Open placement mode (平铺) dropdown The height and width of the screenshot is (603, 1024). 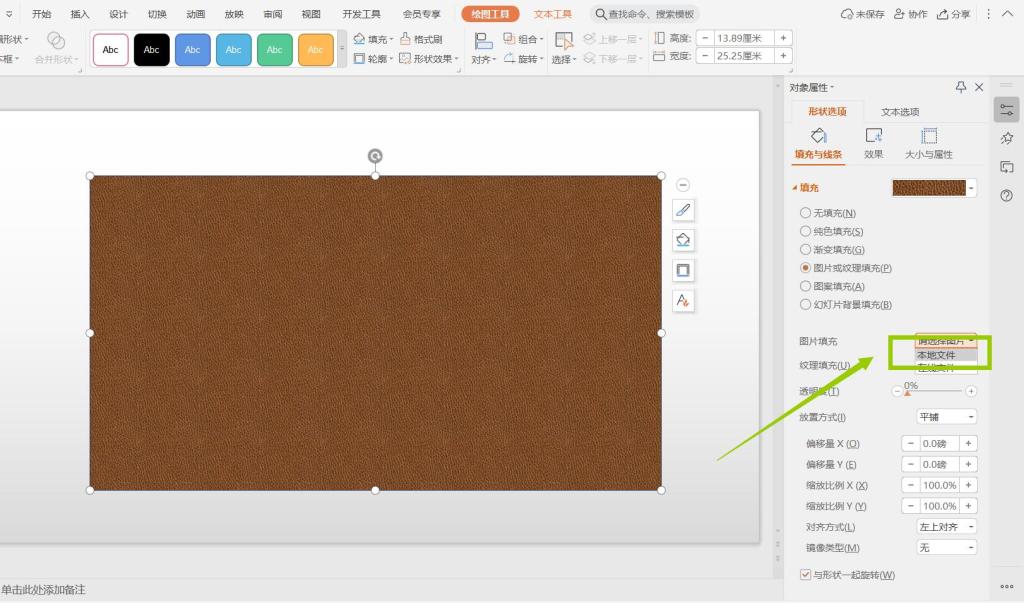[946, 417]
